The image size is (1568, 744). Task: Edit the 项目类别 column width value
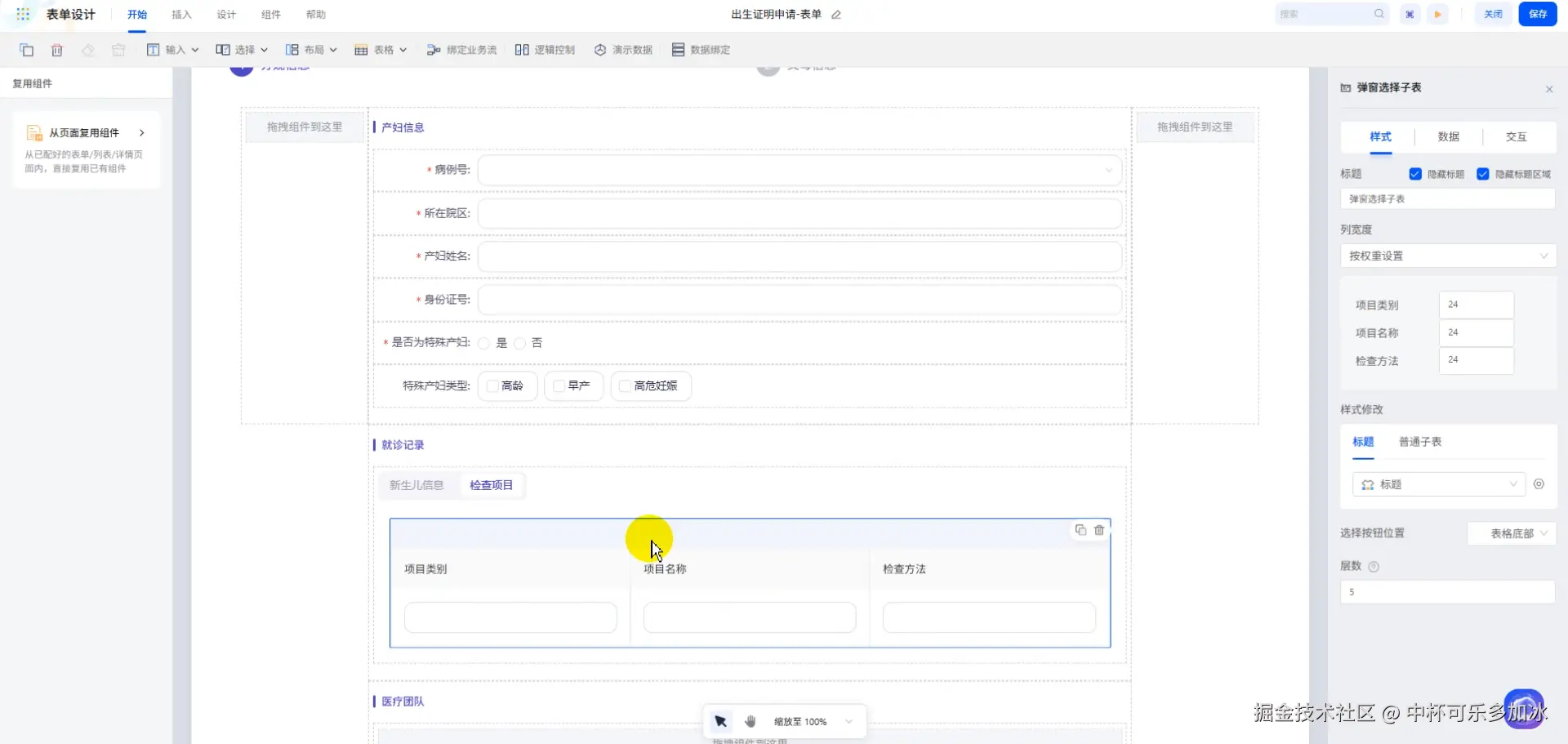coord(1477,305)
